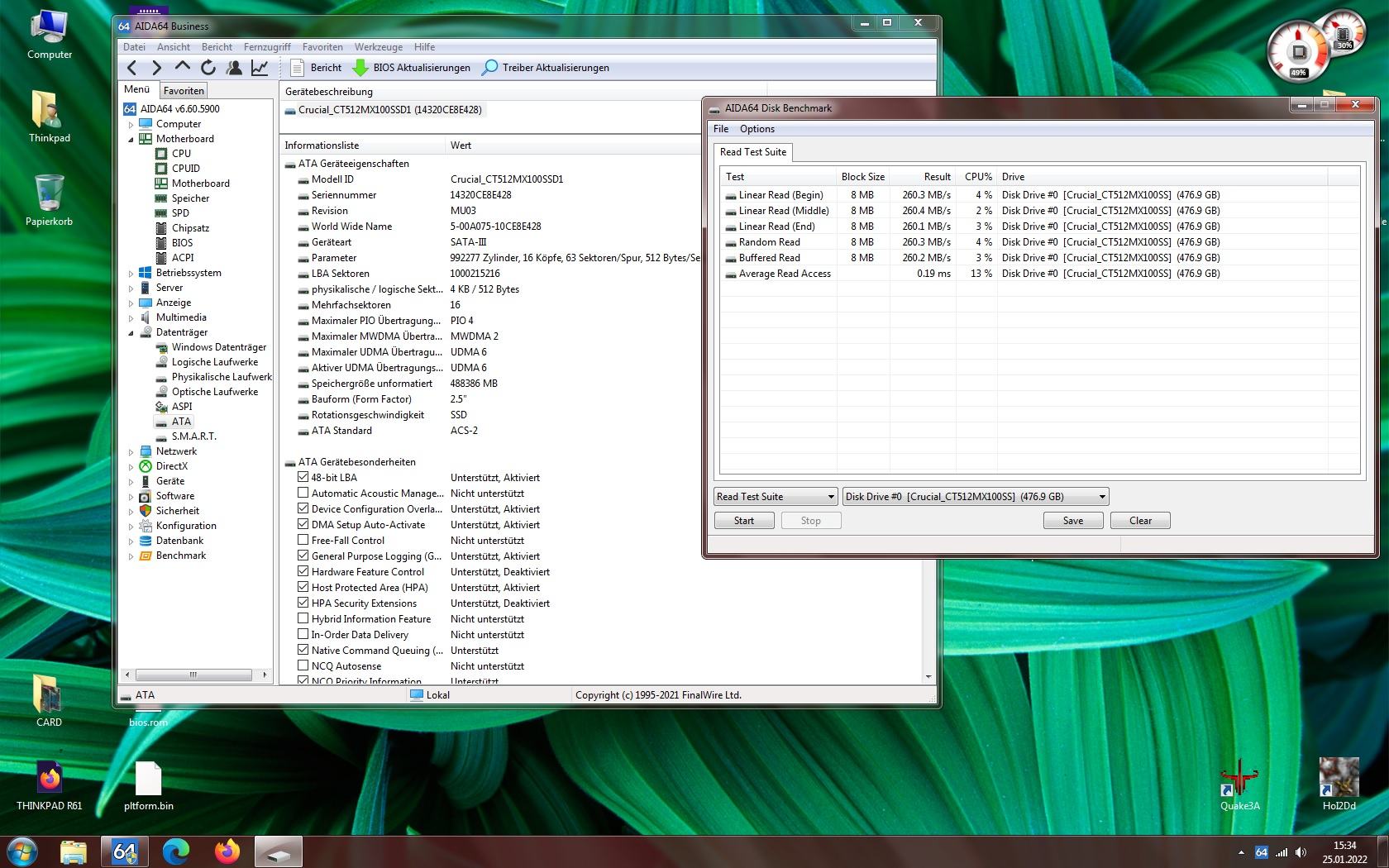
Task: Open BIOS Aktualisierungen in the toolbar
Action: 412,68
